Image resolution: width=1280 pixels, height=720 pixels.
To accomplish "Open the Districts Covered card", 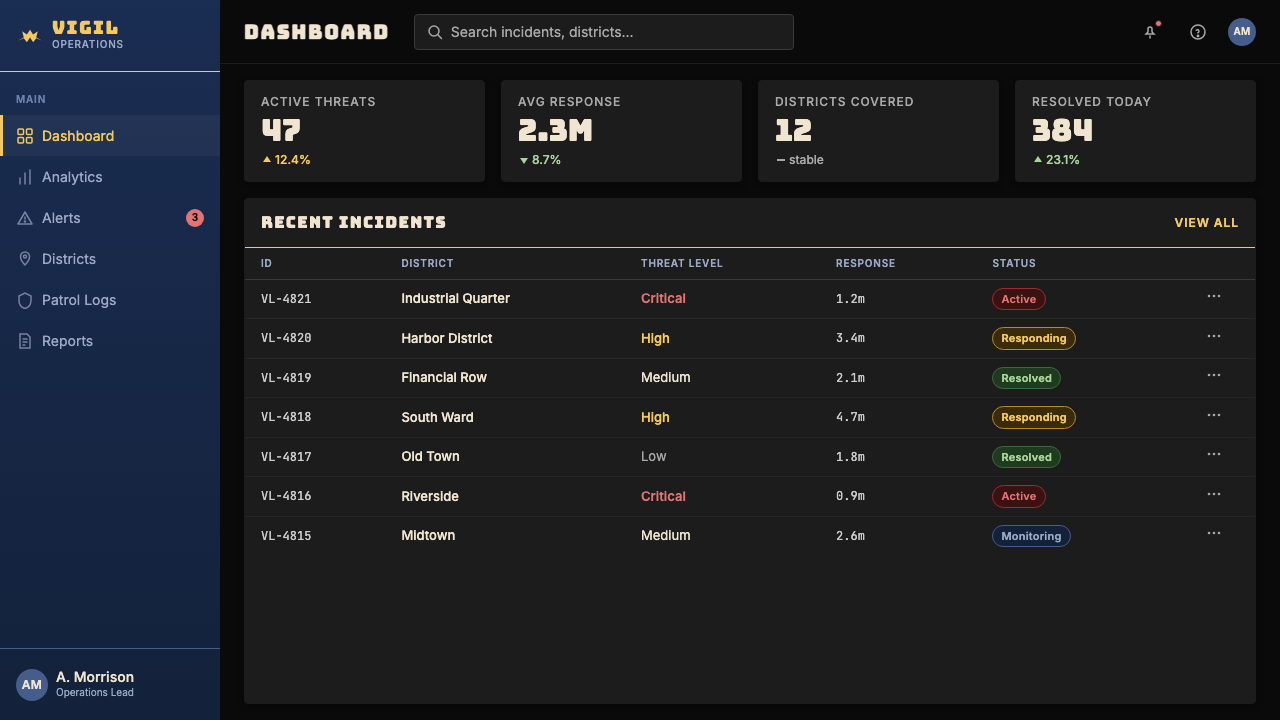I will tap(878, 131).
